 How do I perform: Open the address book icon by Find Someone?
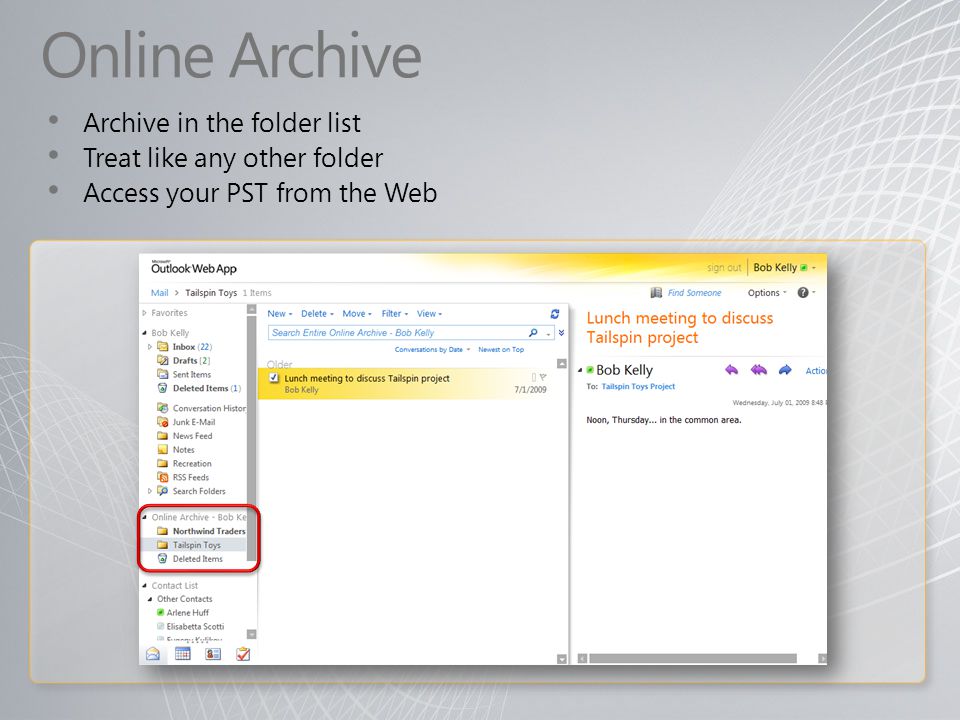point(656,293)
